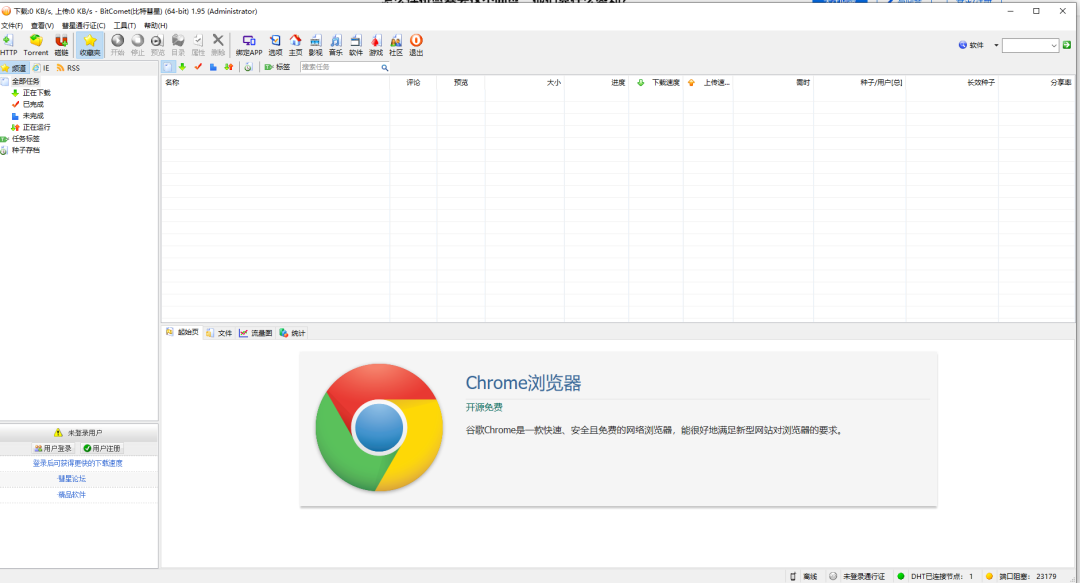Viewport: 1080px width, 583px height.
Task: Open a Torrent file from the toolbar
Action: (36, 45)
